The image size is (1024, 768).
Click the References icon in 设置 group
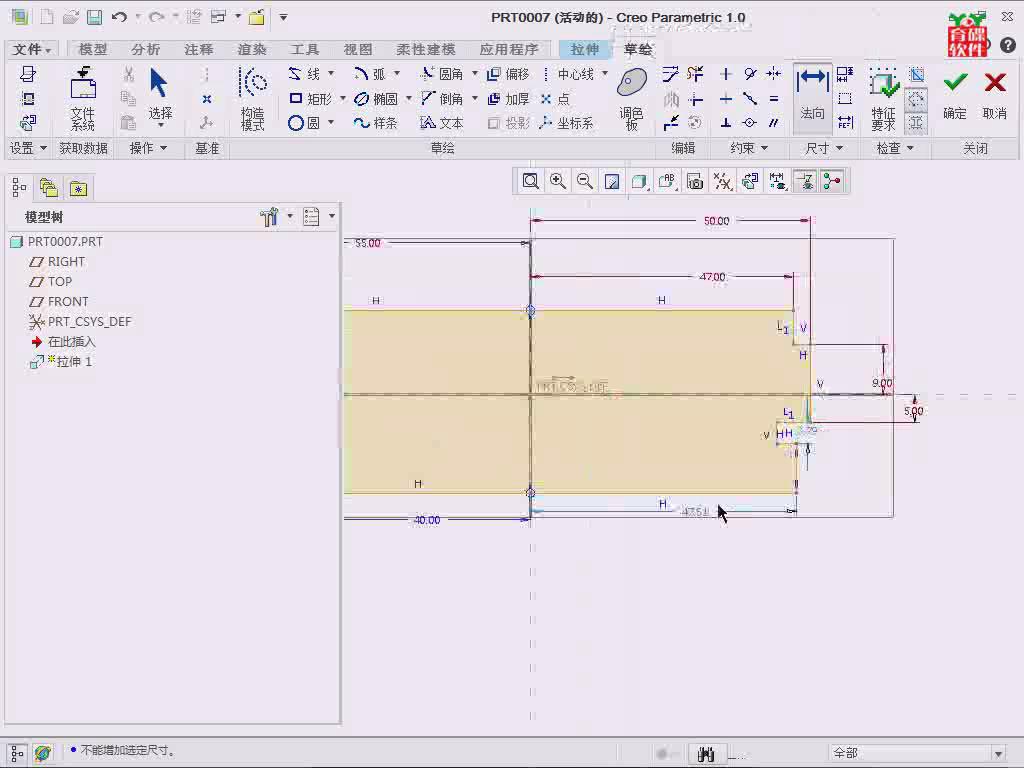(27, 99)
